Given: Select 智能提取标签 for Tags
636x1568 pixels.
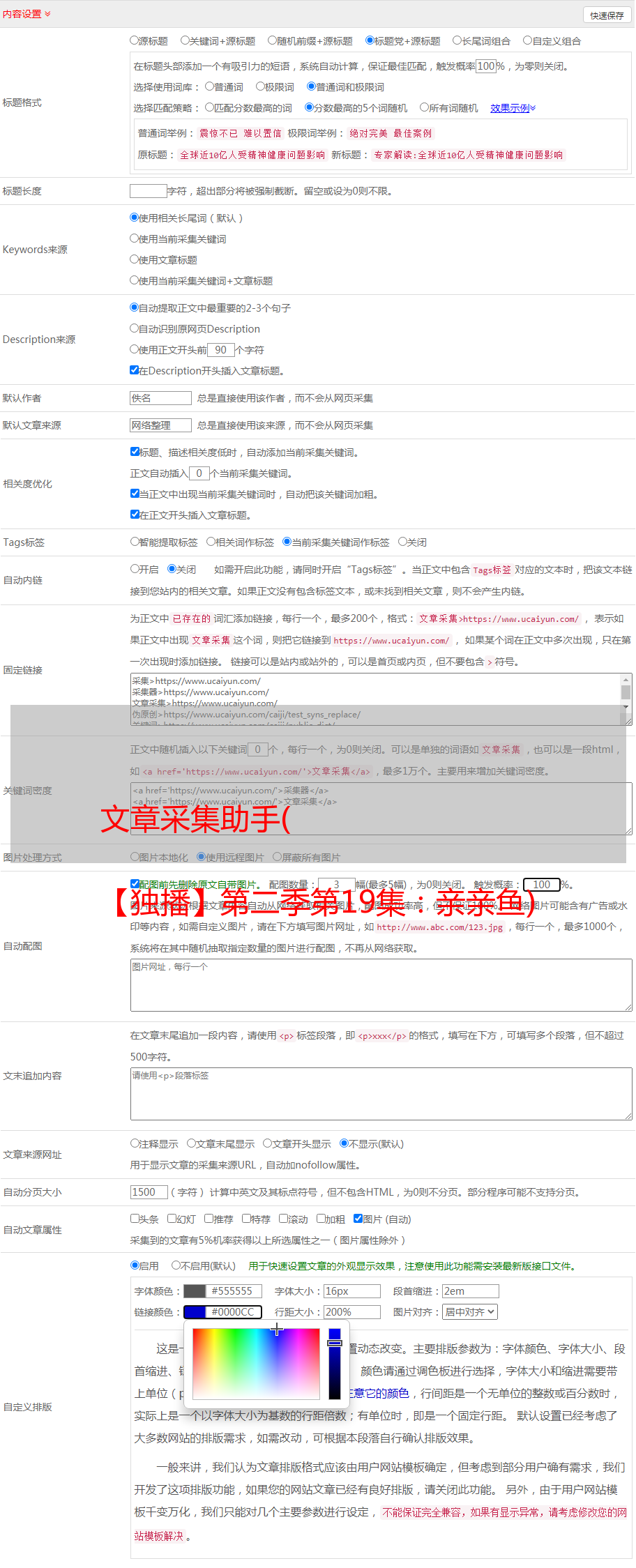Looking at the screenshot, I should click(135, 542).
